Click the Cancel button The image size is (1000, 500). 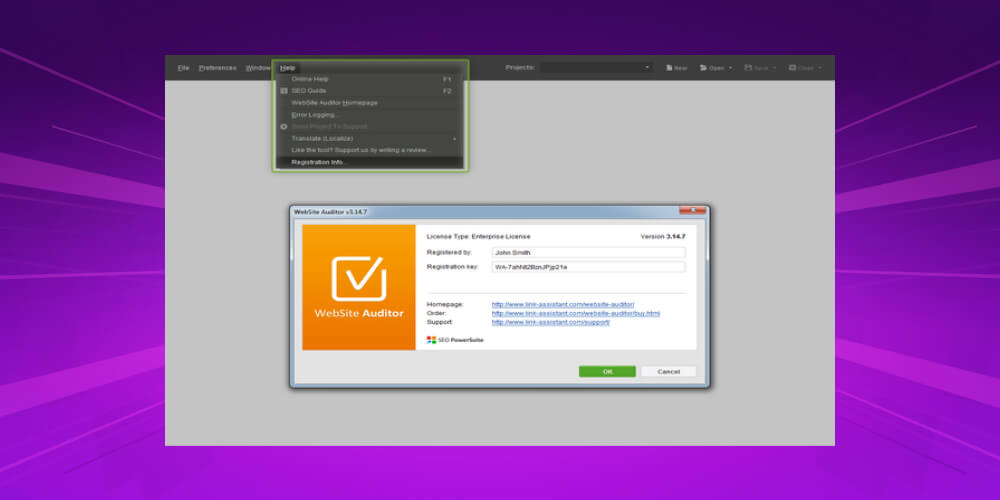pyautogui.click(x=668, y=371)
